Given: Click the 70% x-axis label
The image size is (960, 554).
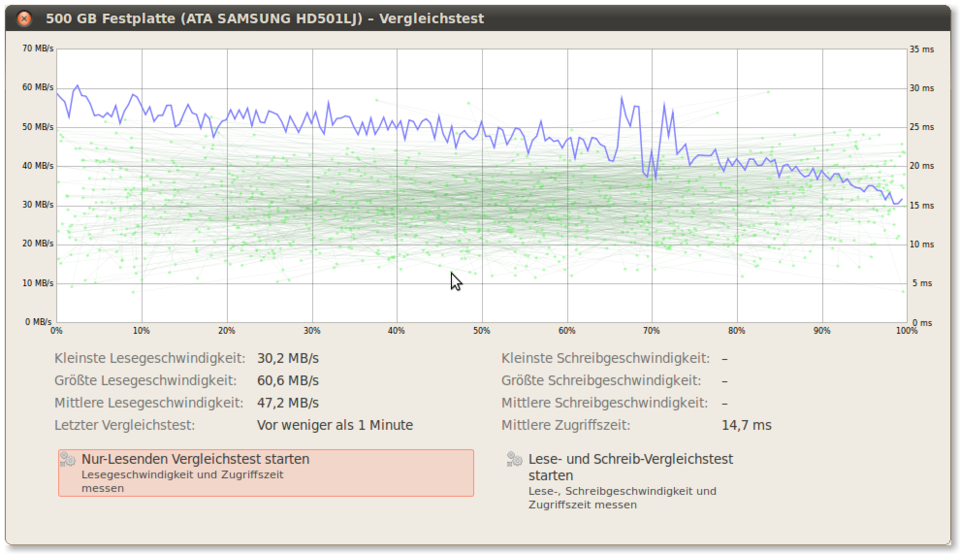Looking at the screenshot, I should 651,331.
